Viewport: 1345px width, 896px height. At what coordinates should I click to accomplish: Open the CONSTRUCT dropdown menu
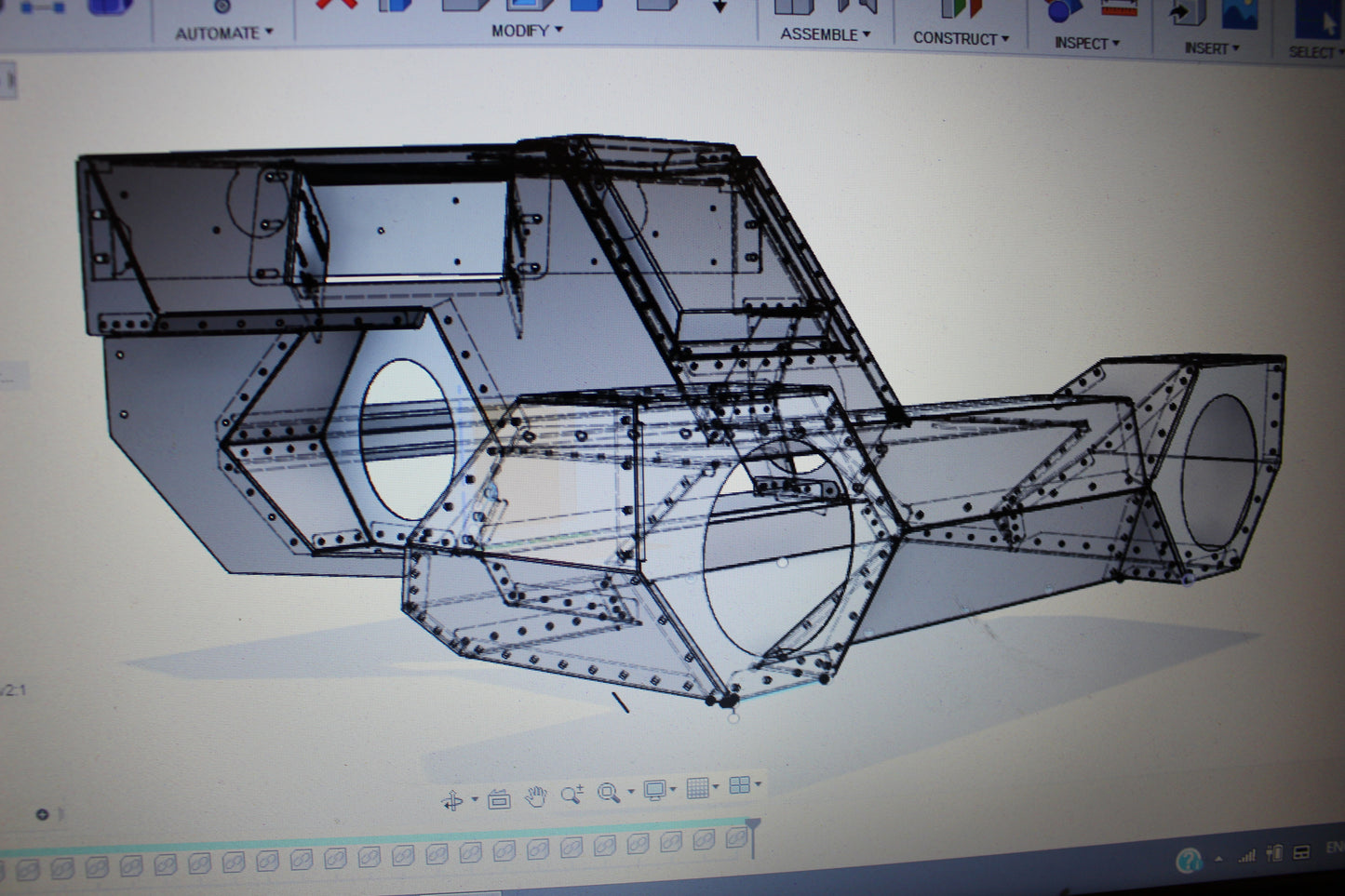[x=961, y=38]
